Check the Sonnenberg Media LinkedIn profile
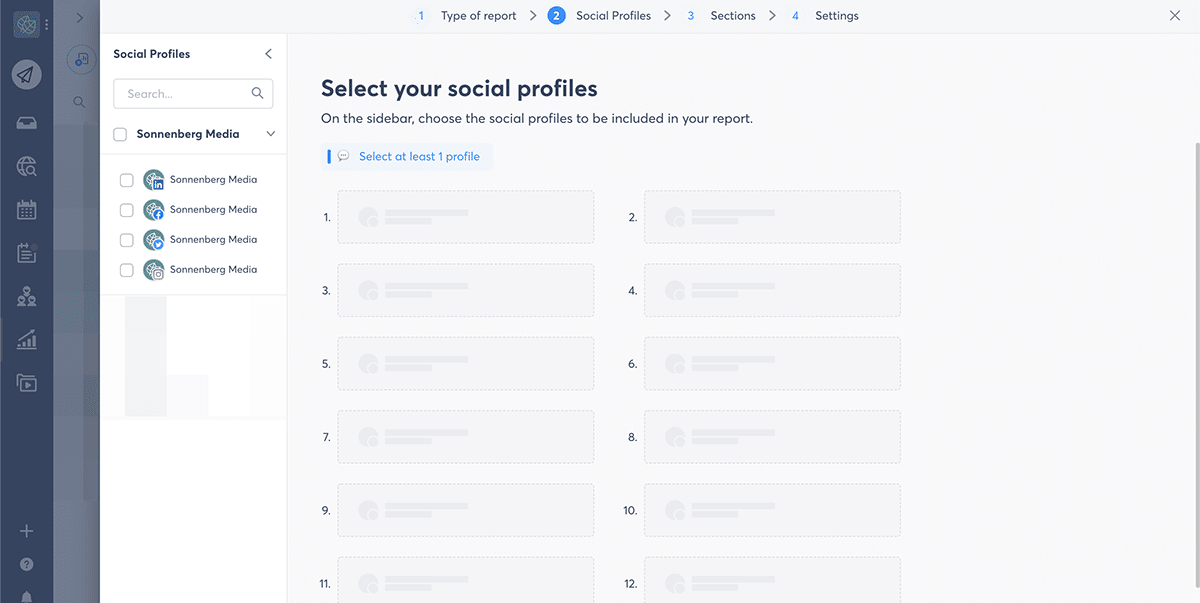Screen dimensions: 1200x603 coord(127,180)
